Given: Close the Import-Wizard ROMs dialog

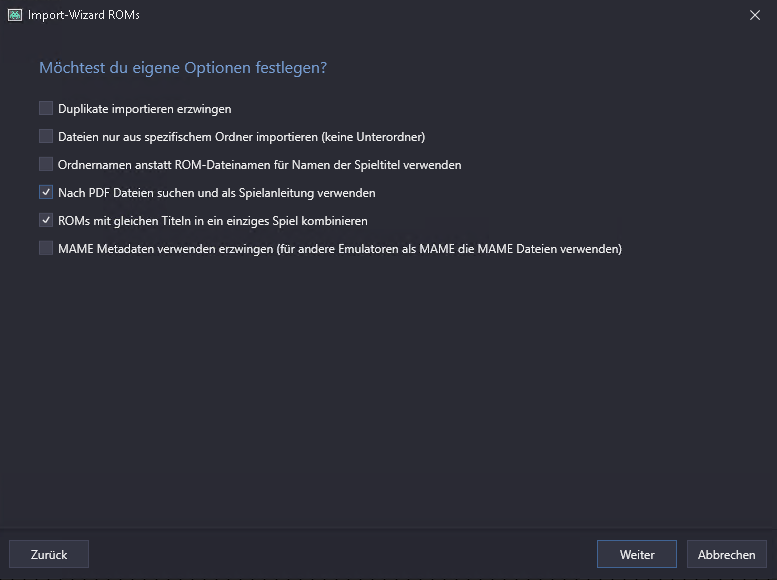Looking at the screenshot, I should pos(755,15).
